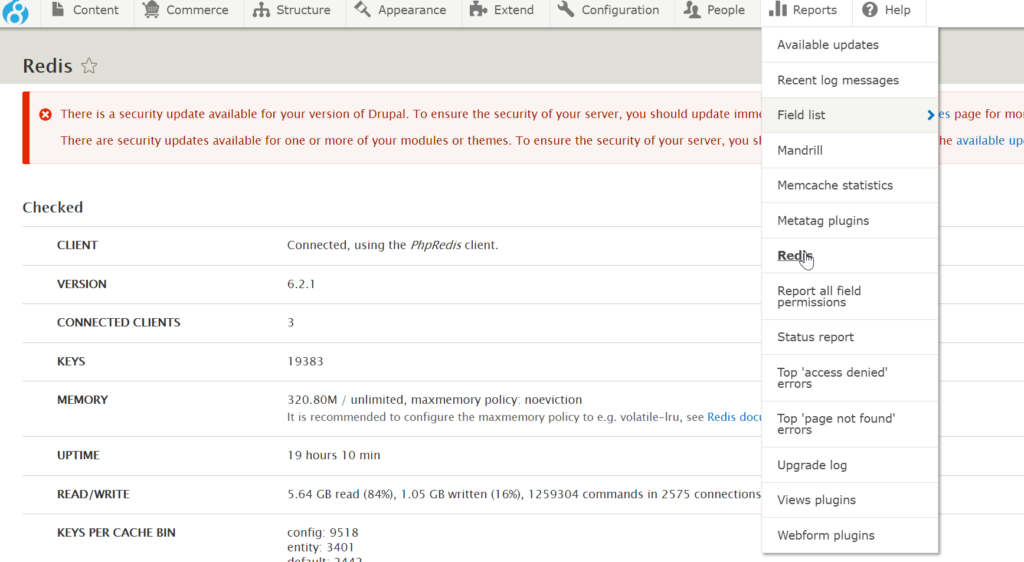Expand Field list submenu arrow
Viewport: 1024px width, 562px height.
pos(930,115)
